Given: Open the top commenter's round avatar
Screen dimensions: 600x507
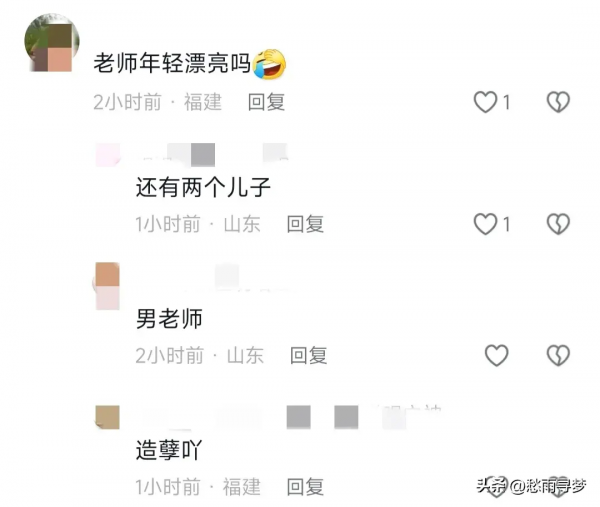Looking at the screenshot, I should pyautogui.click(x=52, y=42).
